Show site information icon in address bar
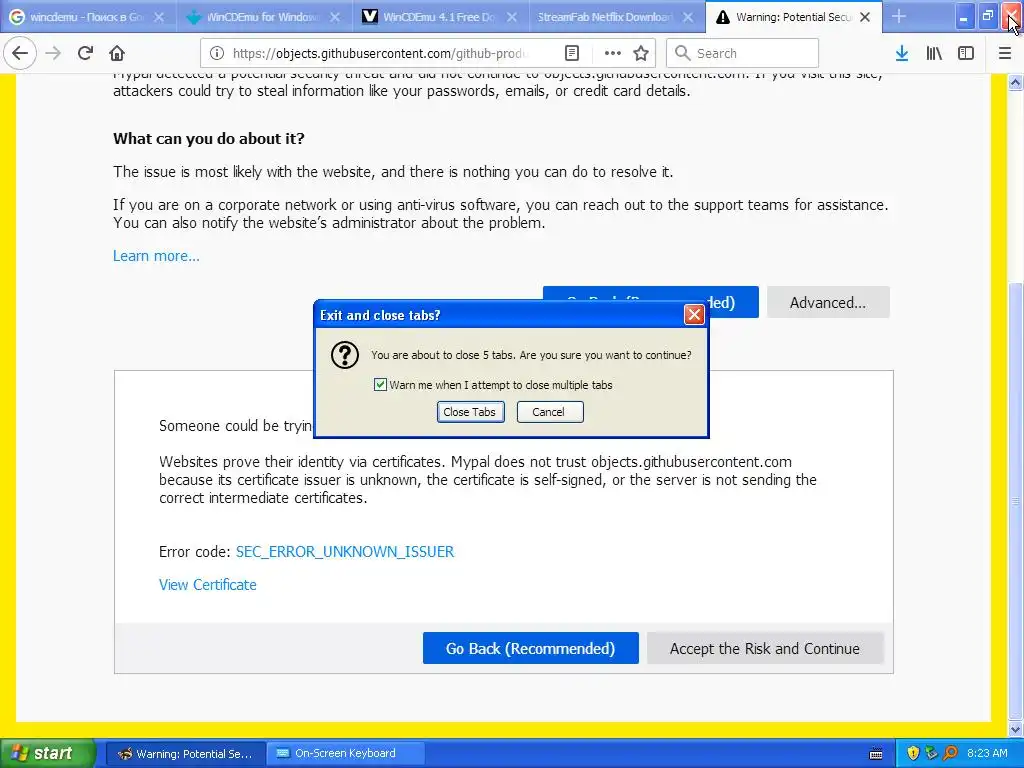The image size is (1024, 768). (x=217, y=53)
